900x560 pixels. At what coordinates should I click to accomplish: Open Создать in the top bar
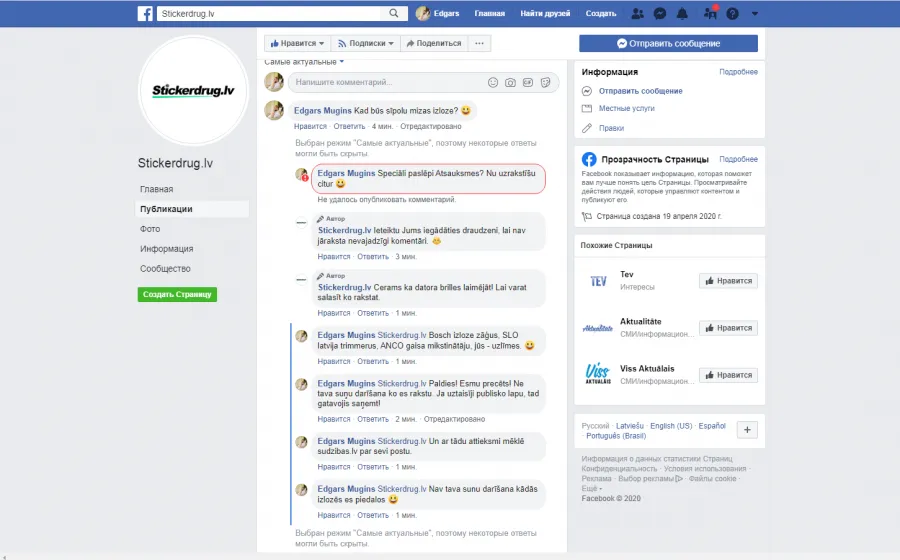point(601,13)
